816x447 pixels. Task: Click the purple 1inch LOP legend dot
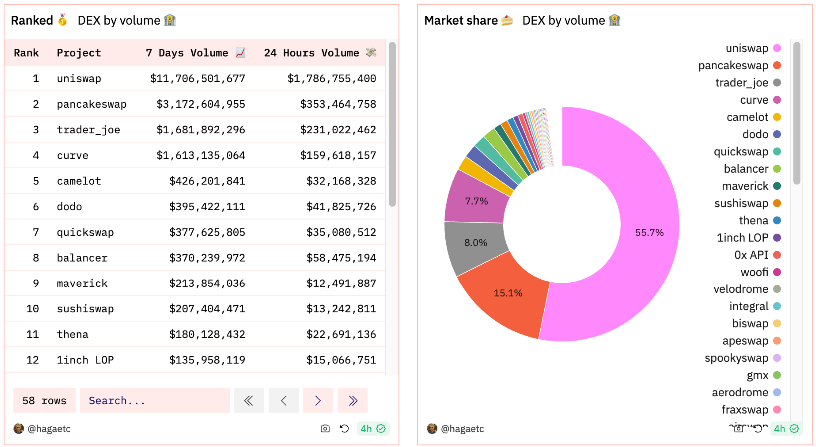coord(777,237)
